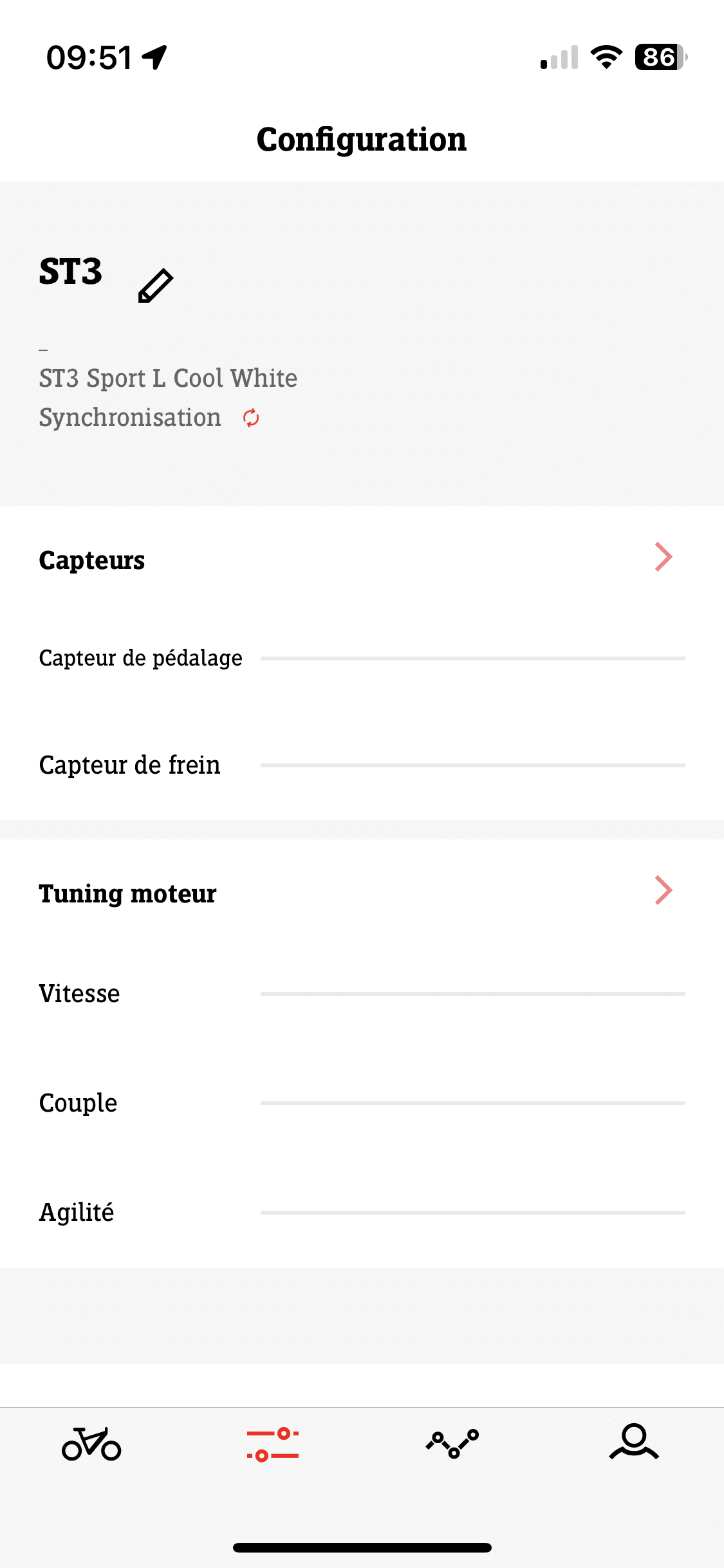Expand the Tuning moteur section chevron
The image size is (724, 1568).
click(664, 890)
